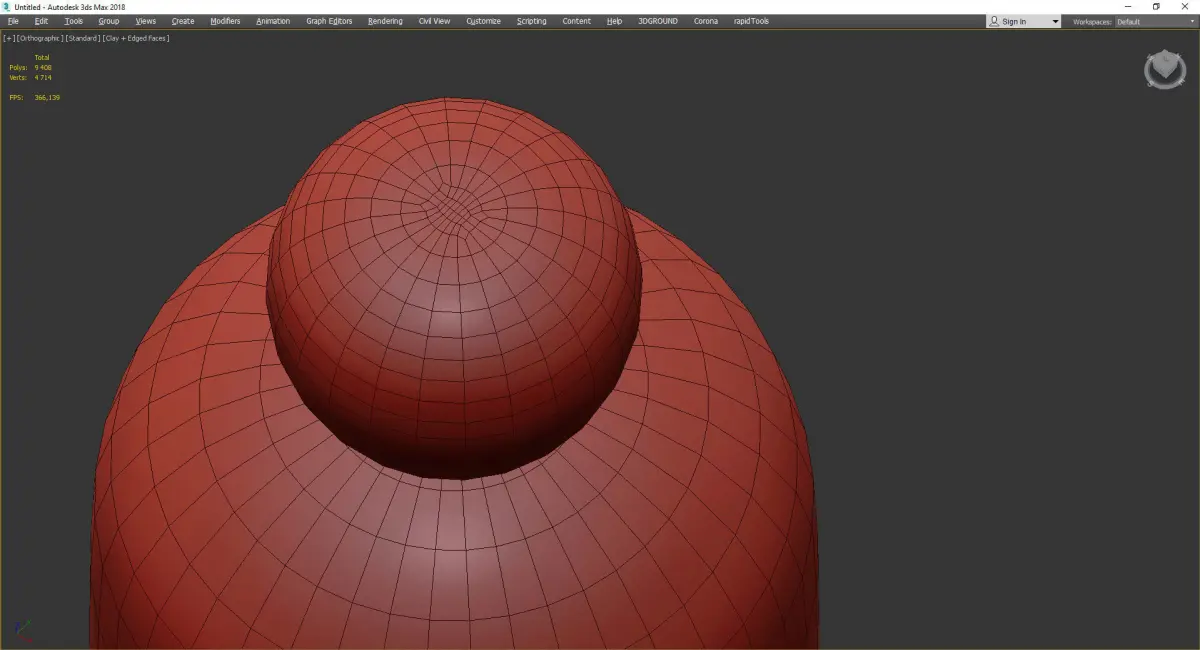The height and width of the screenshot is (650, 1200).
Task: Click the FPS 366,139 readout
Action: 35,97
